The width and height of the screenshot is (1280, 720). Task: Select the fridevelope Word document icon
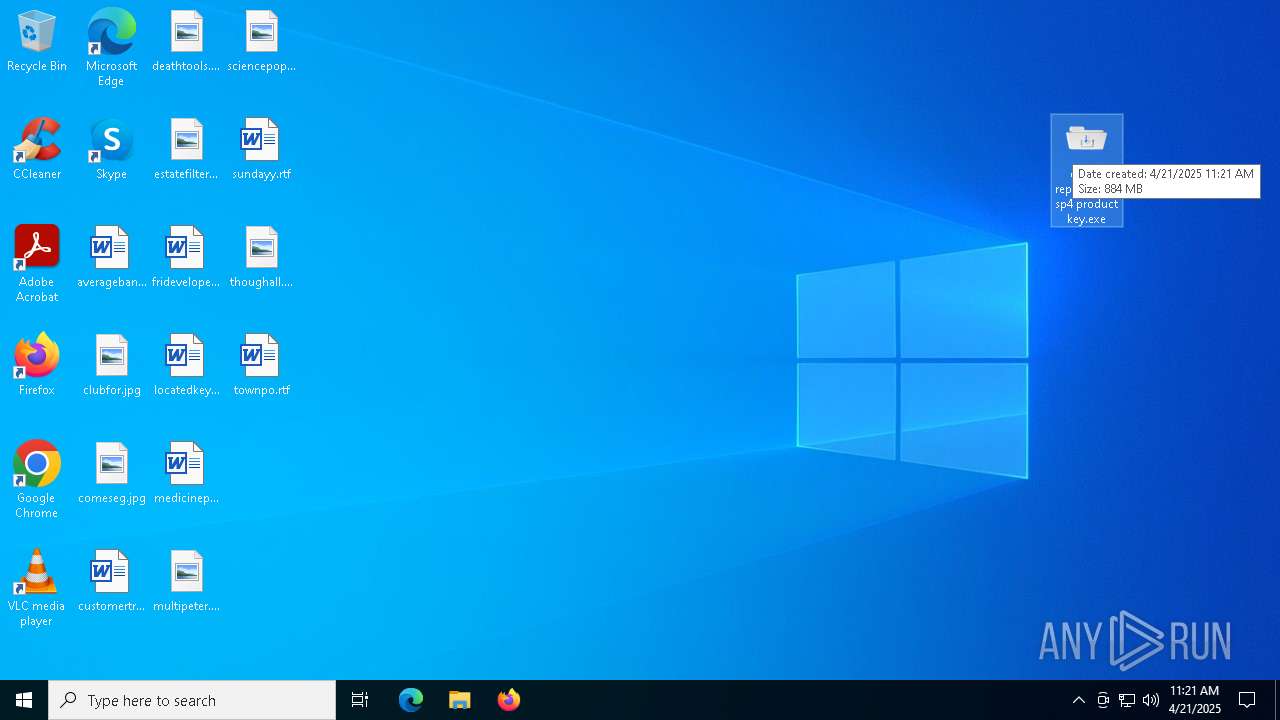pyautogui.click(x=186, y=258)
